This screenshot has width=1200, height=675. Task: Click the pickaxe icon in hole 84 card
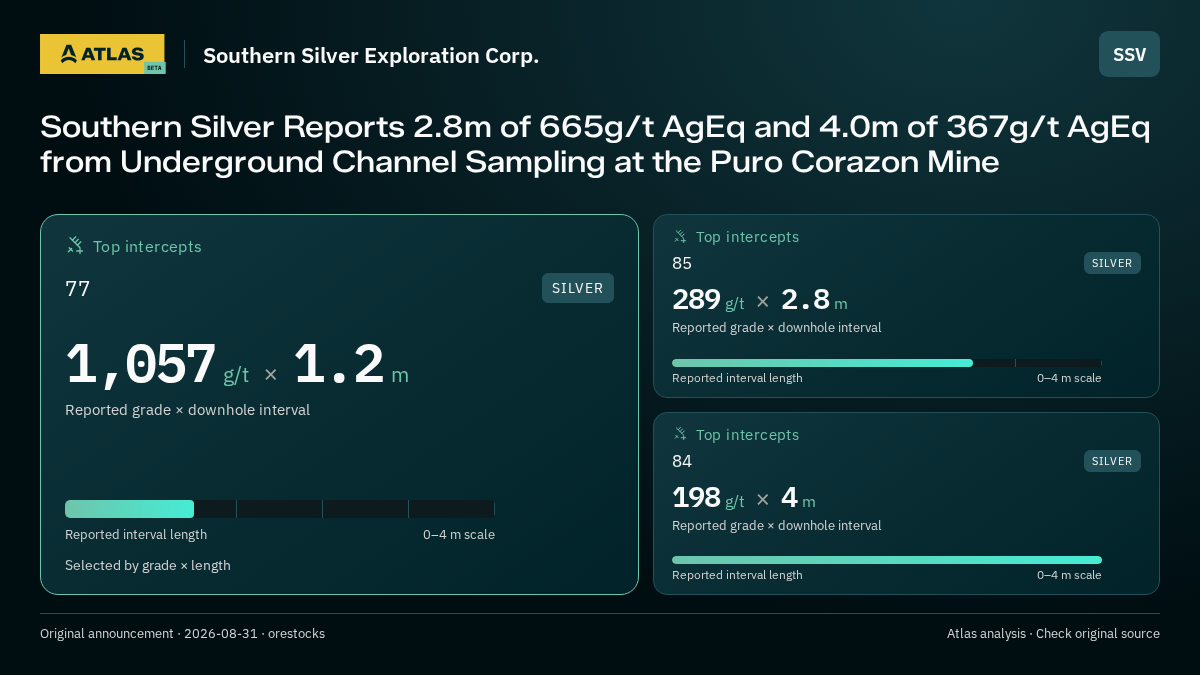click(x=680, y=435)
